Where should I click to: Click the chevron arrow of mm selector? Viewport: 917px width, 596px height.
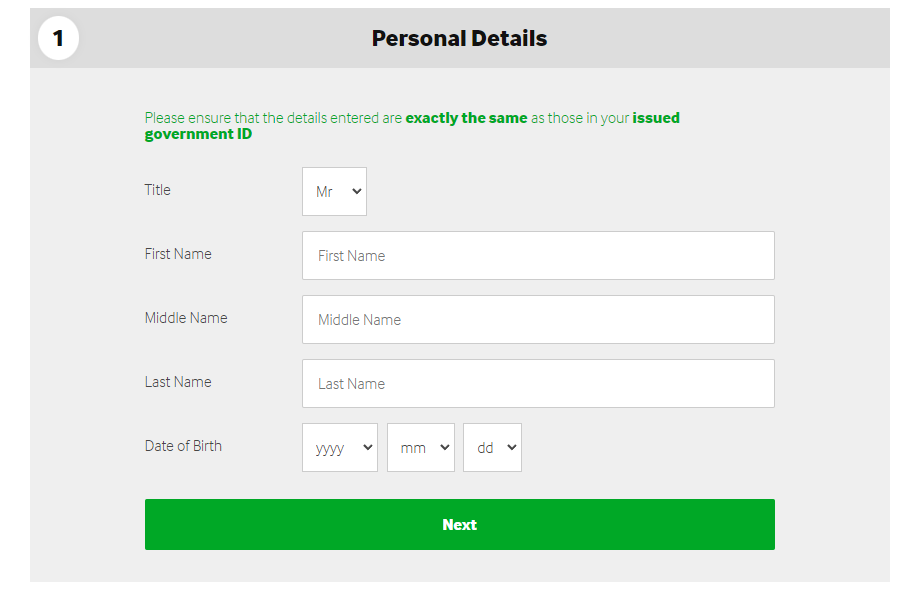[x=444, y=447]
